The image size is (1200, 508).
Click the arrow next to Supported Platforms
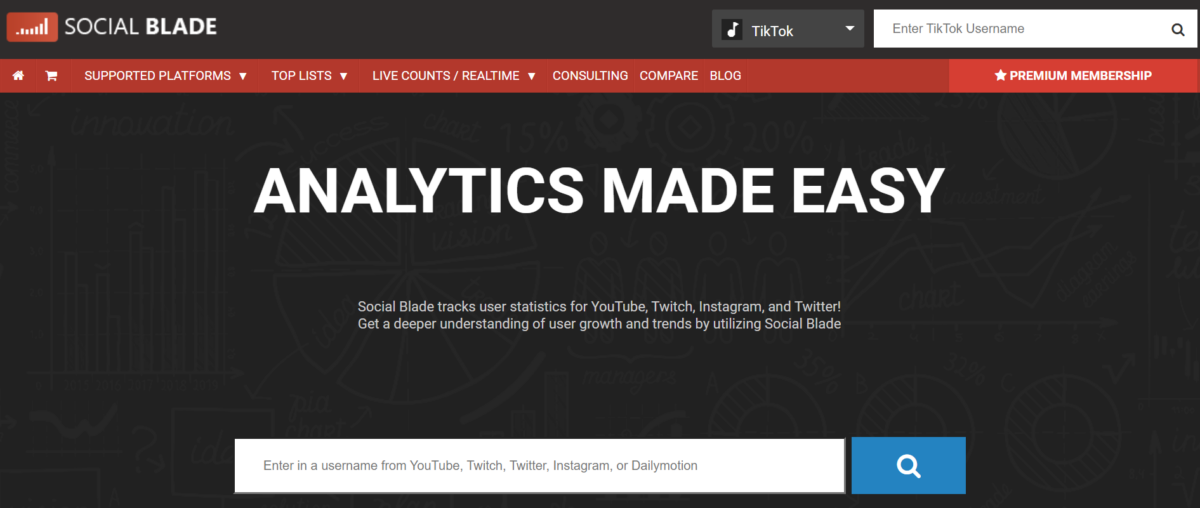(243, 76)
